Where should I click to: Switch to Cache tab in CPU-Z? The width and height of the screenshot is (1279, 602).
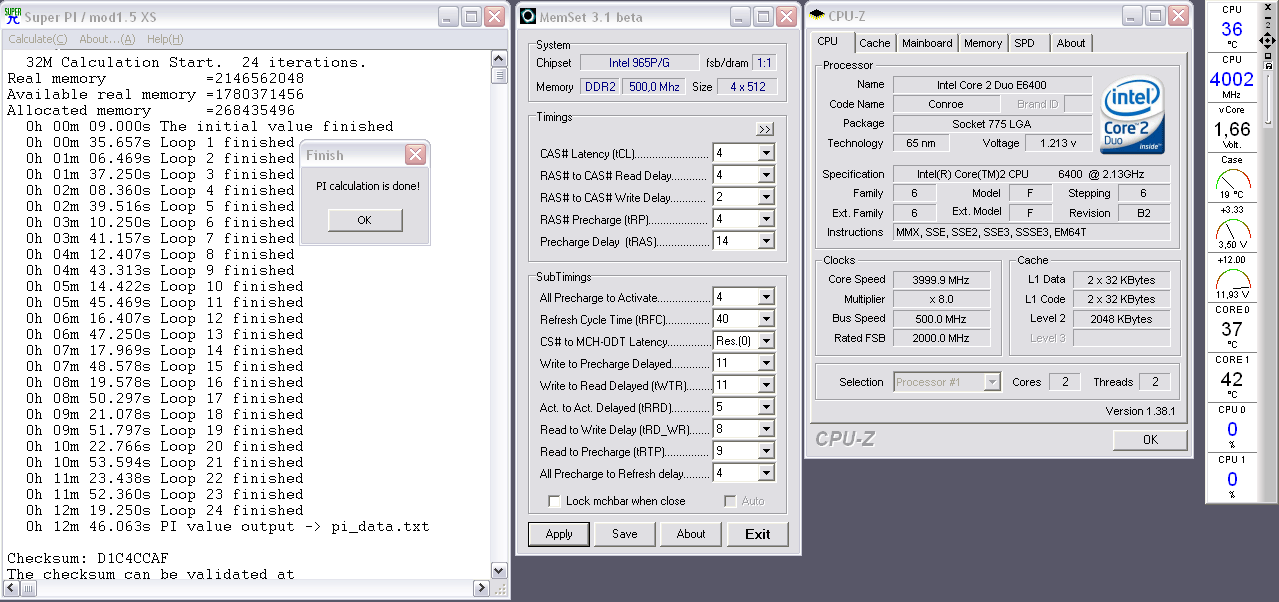pos(875,43)
